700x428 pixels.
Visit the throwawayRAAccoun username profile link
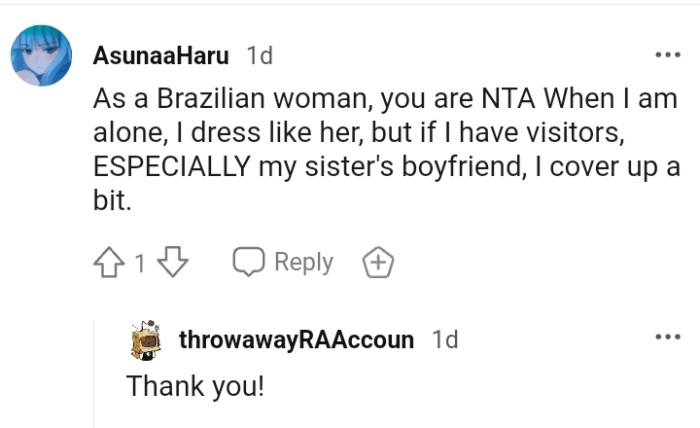[x=296, y=340]
